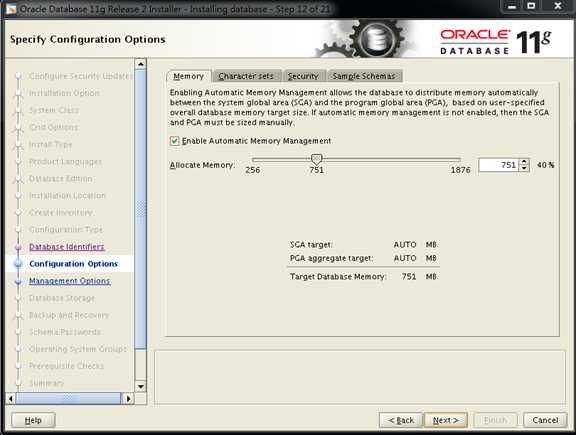Click the horizontal scrollbar thumb under step list

coord(68,398)
